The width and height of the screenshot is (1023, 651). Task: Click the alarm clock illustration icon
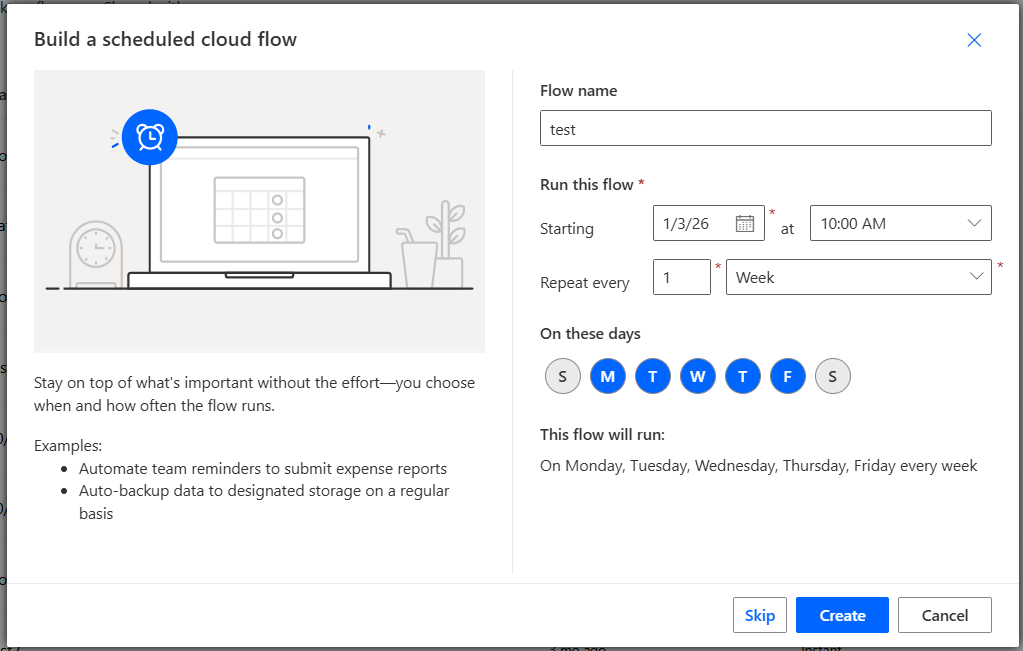[x=150, y=137]
